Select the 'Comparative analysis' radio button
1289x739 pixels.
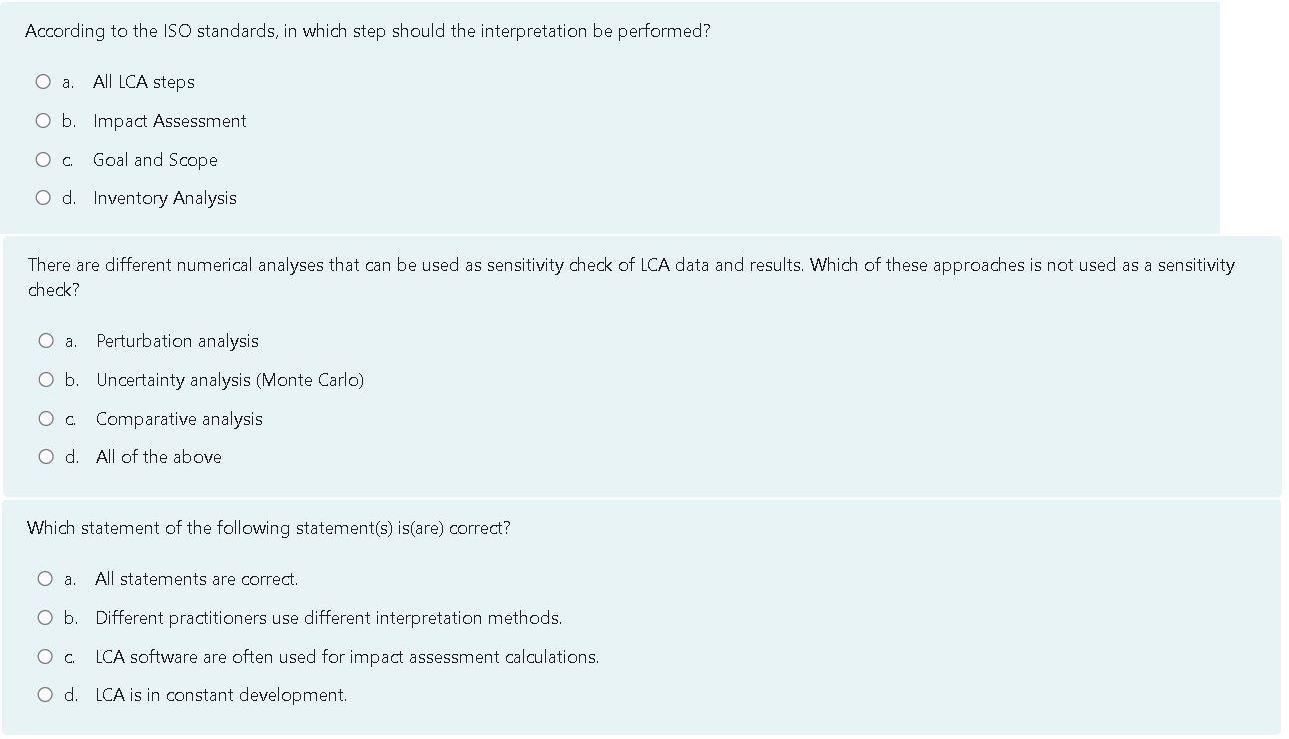pyautogui.click(x=46, y=419)
